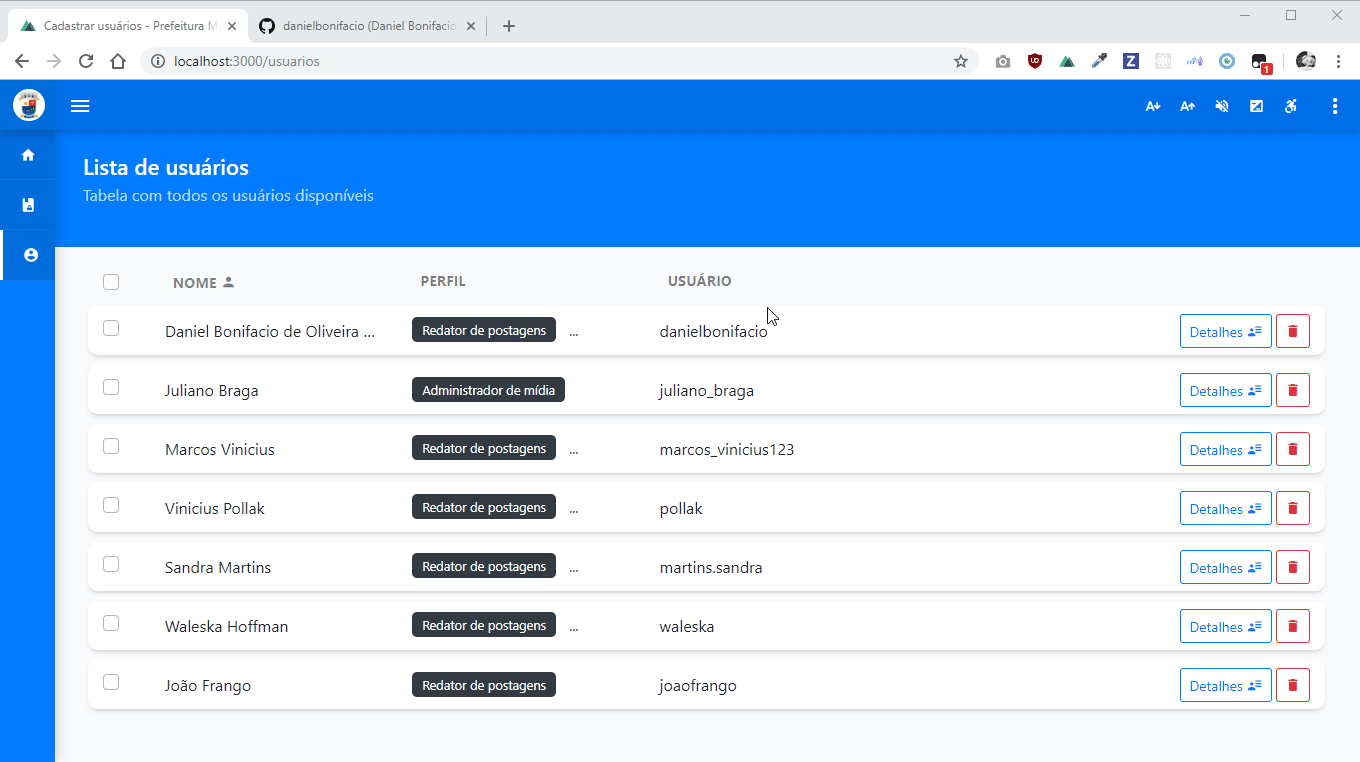The height and width of the screenshot is (762, 1360).
Task: Delete user Marcos Vinicius with trash button
Action: [1293, 449]
